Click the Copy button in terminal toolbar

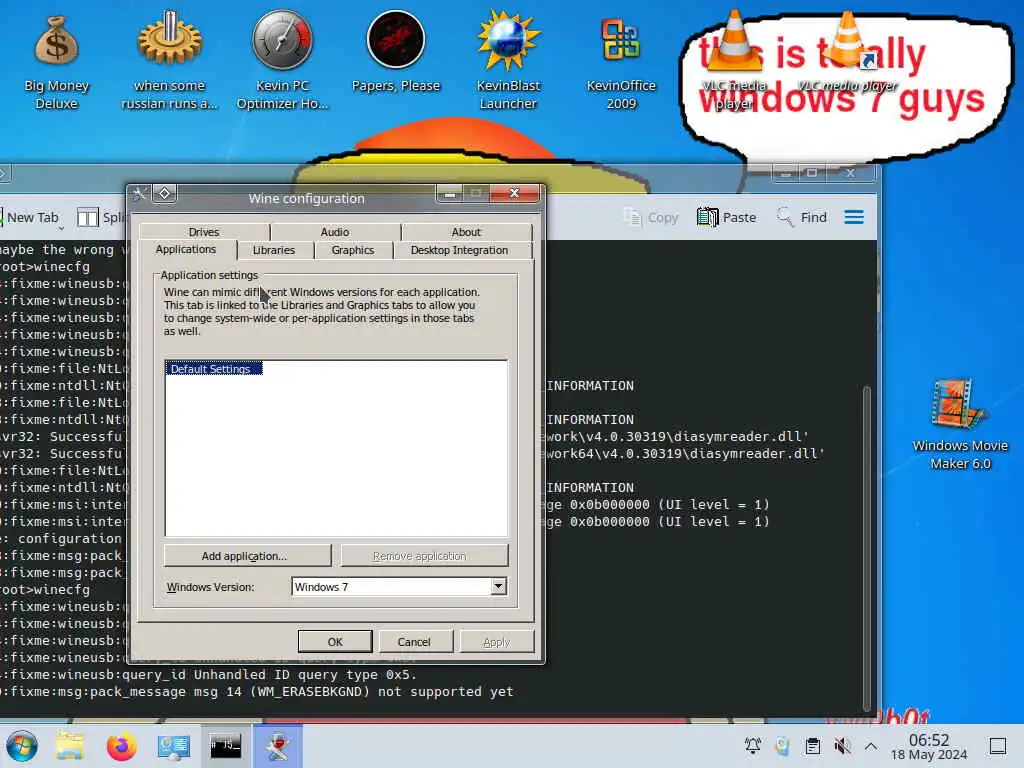pyautogui.click(x=651, y=217)
